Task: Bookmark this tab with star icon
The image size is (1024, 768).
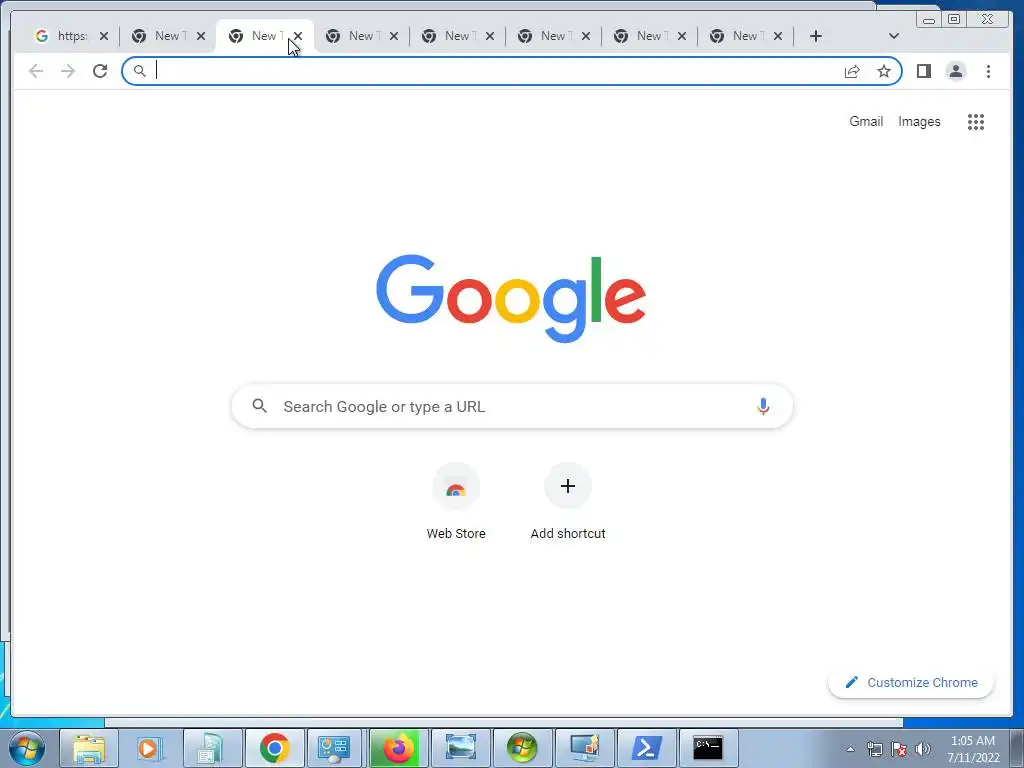Action: coord(884,71)
